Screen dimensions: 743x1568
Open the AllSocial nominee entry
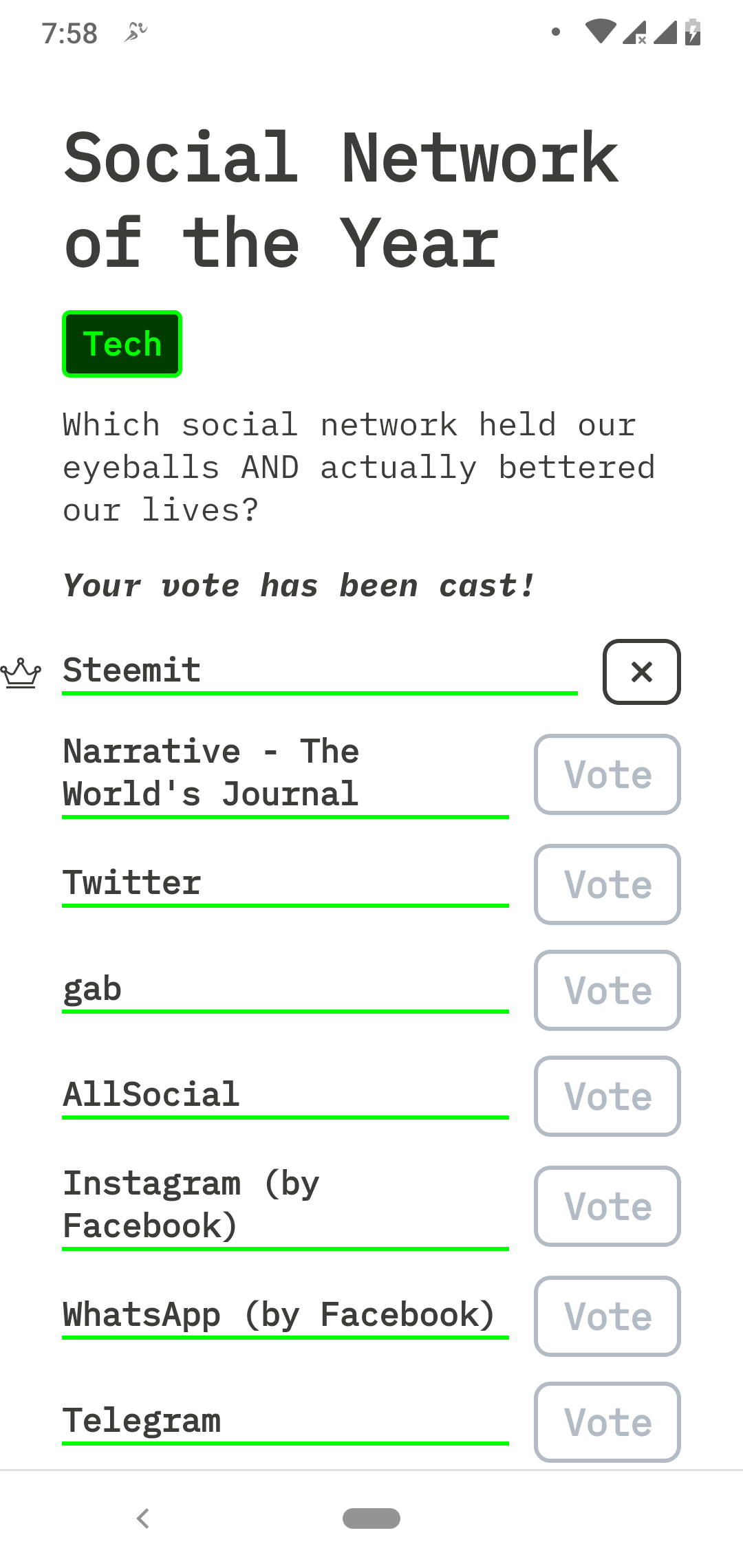tap(151, 1095)
